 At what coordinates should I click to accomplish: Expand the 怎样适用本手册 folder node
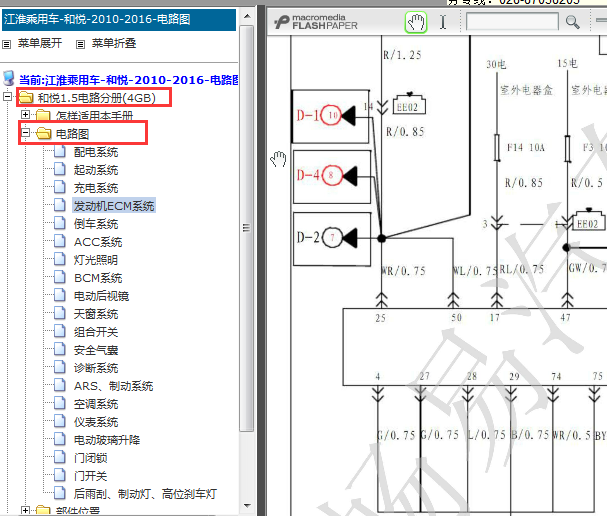click(x=25, y=115)
